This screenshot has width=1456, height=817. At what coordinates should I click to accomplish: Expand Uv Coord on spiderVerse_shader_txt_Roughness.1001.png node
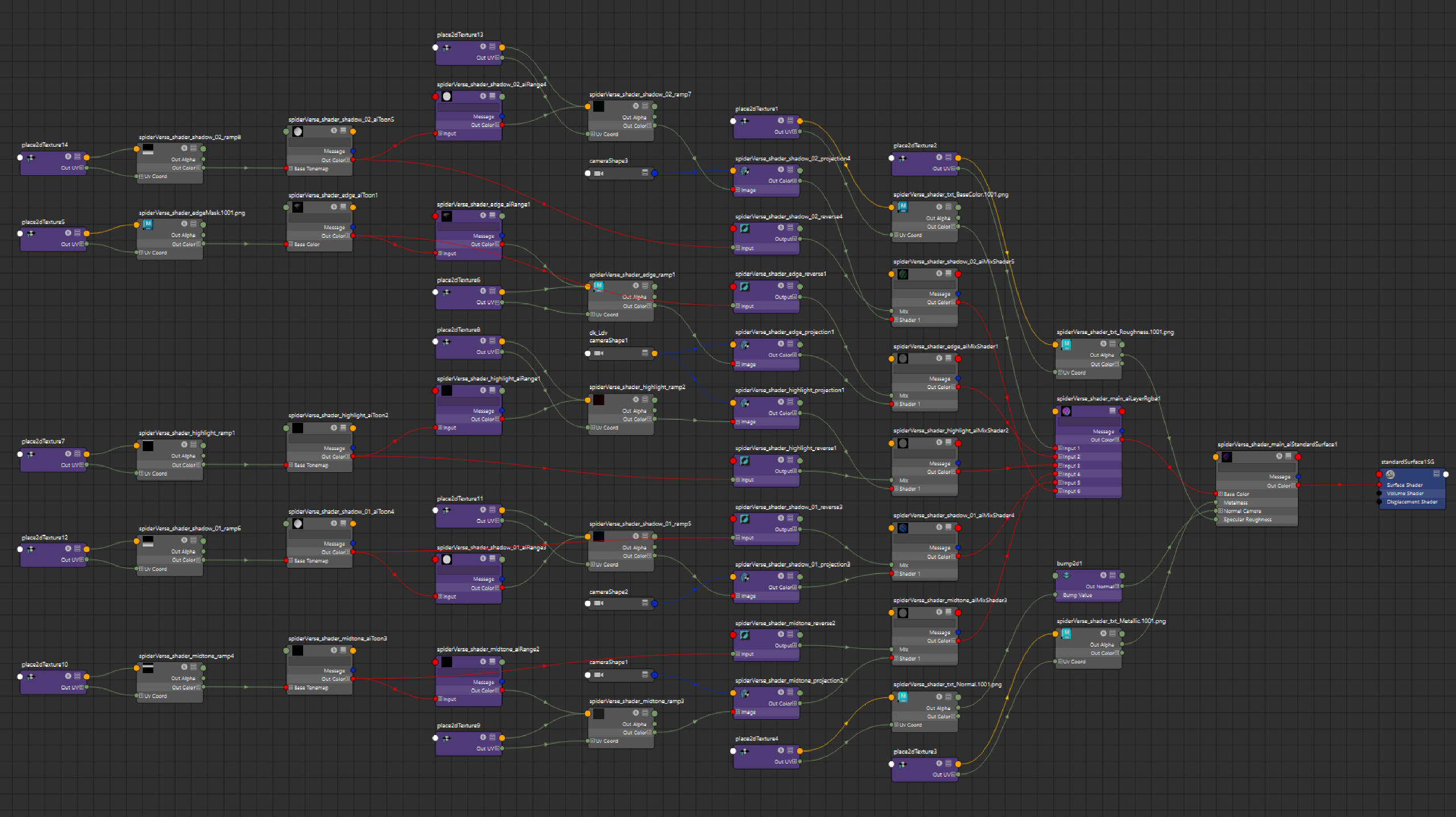pos(1061,373)
